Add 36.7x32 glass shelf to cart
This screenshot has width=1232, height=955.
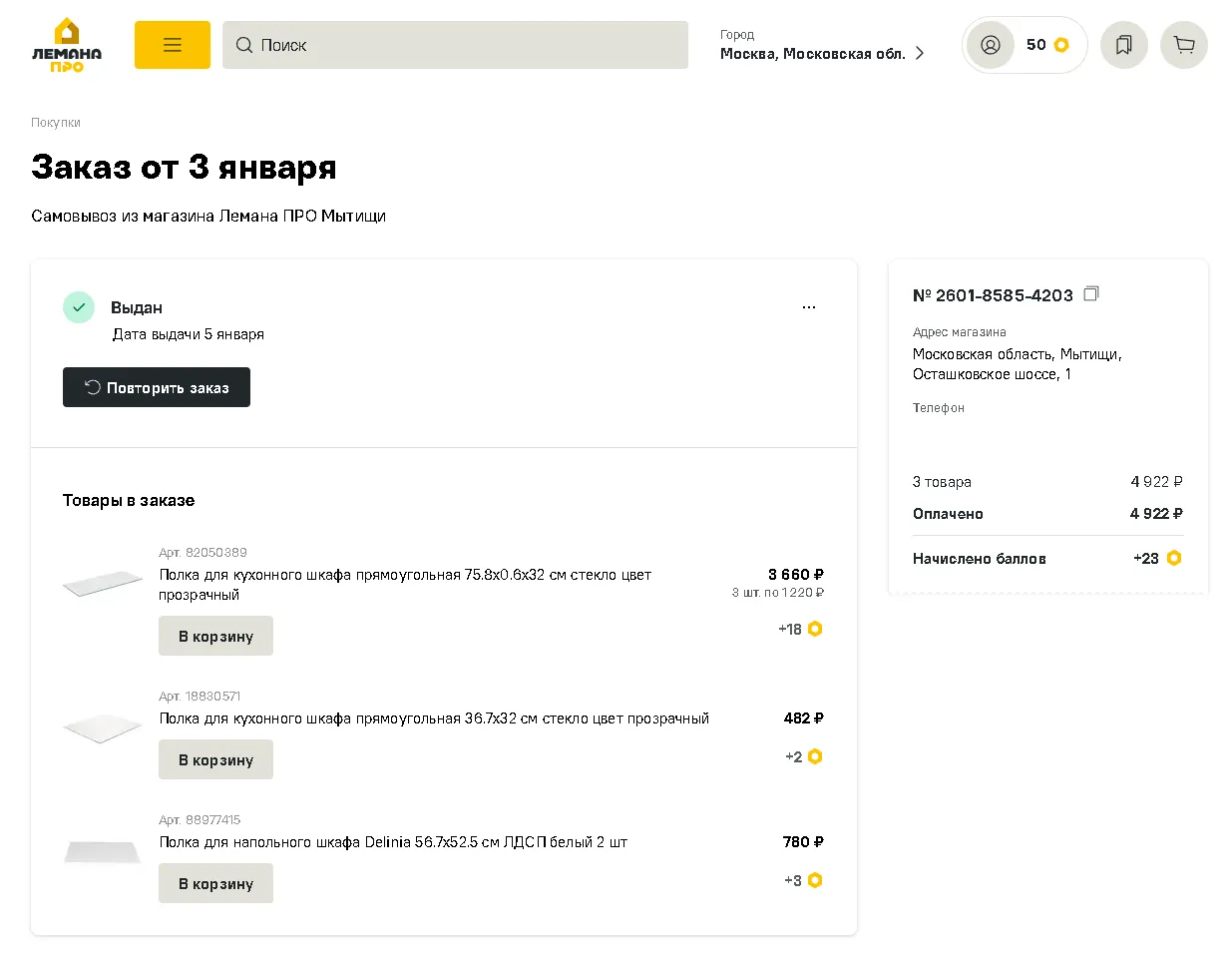[x=215, y=759]
